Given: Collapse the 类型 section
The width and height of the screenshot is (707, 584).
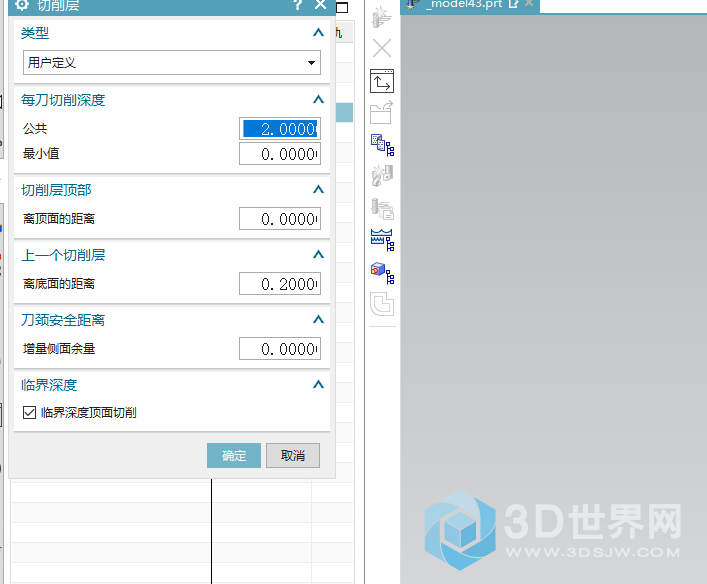Looking at the screenshot, I should (x=318, y=32).
